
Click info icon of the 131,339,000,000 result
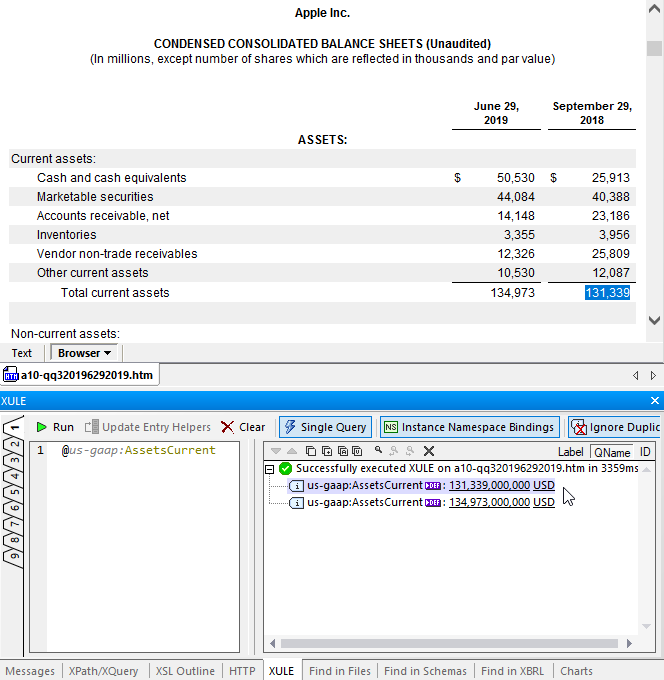pos(296,485)
